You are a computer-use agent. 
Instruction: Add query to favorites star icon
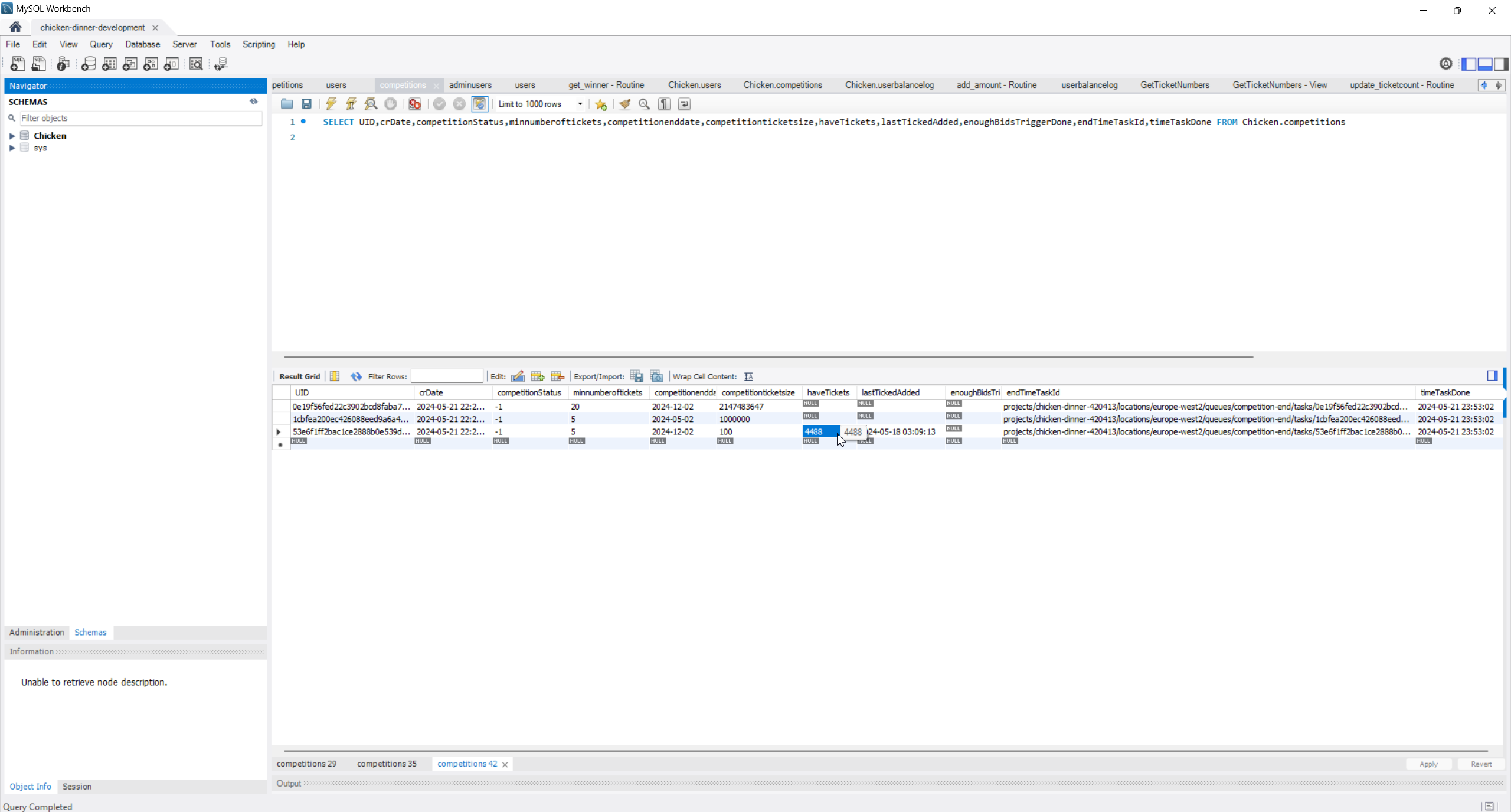pos(601,104)
